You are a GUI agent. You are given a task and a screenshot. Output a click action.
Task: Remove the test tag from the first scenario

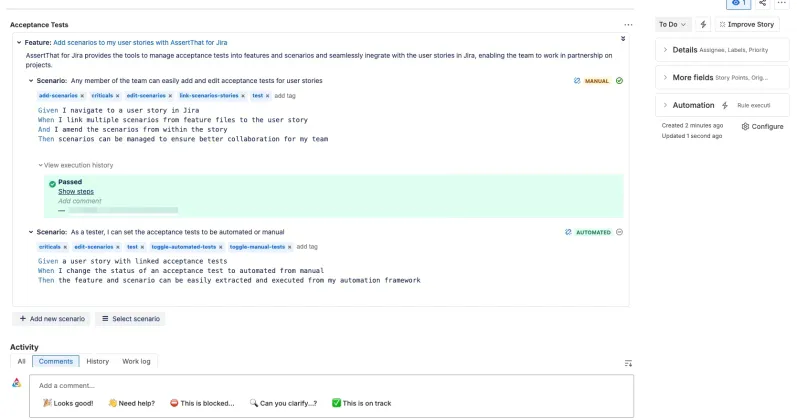(x=267, y=96)
